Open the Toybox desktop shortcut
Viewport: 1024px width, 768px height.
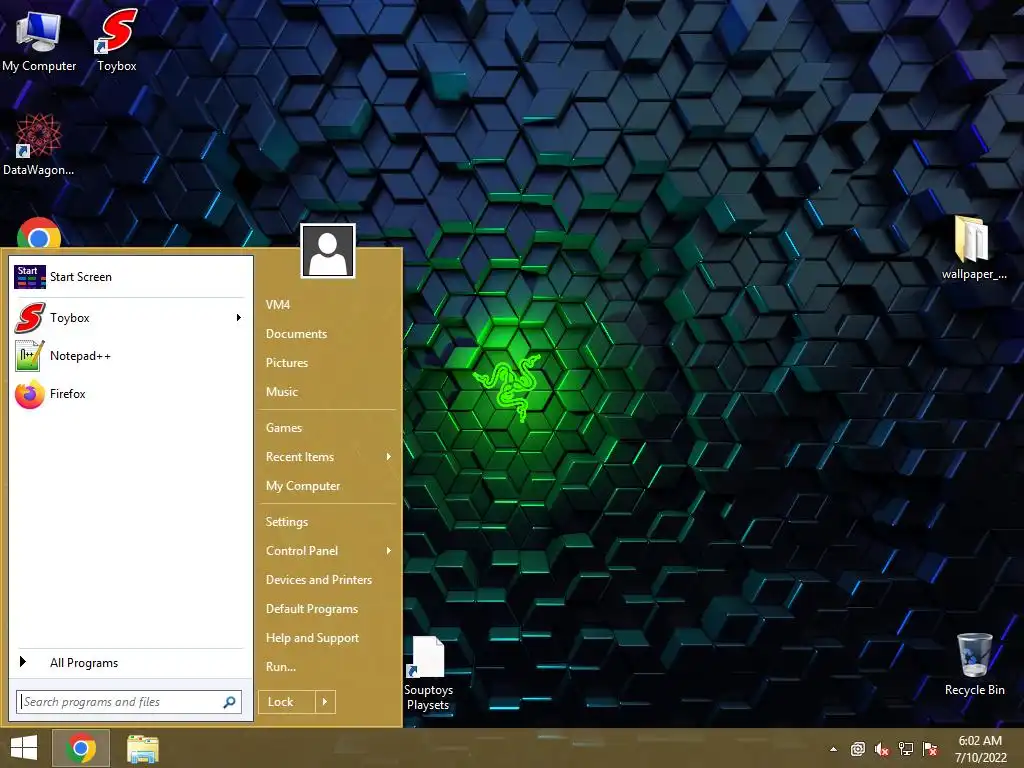(117, 40)
